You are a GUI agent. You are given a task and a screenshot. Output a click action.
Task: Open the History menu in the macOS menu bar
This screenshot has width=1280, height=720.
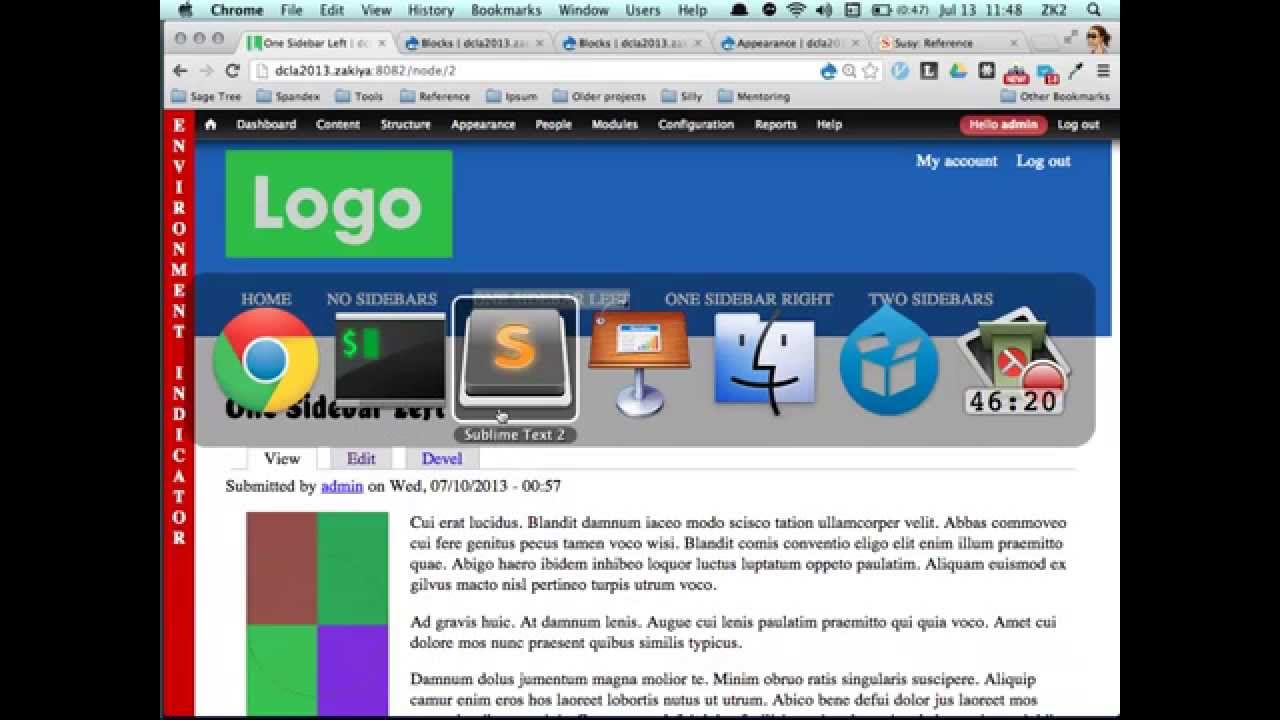click(x=431, y=10)
